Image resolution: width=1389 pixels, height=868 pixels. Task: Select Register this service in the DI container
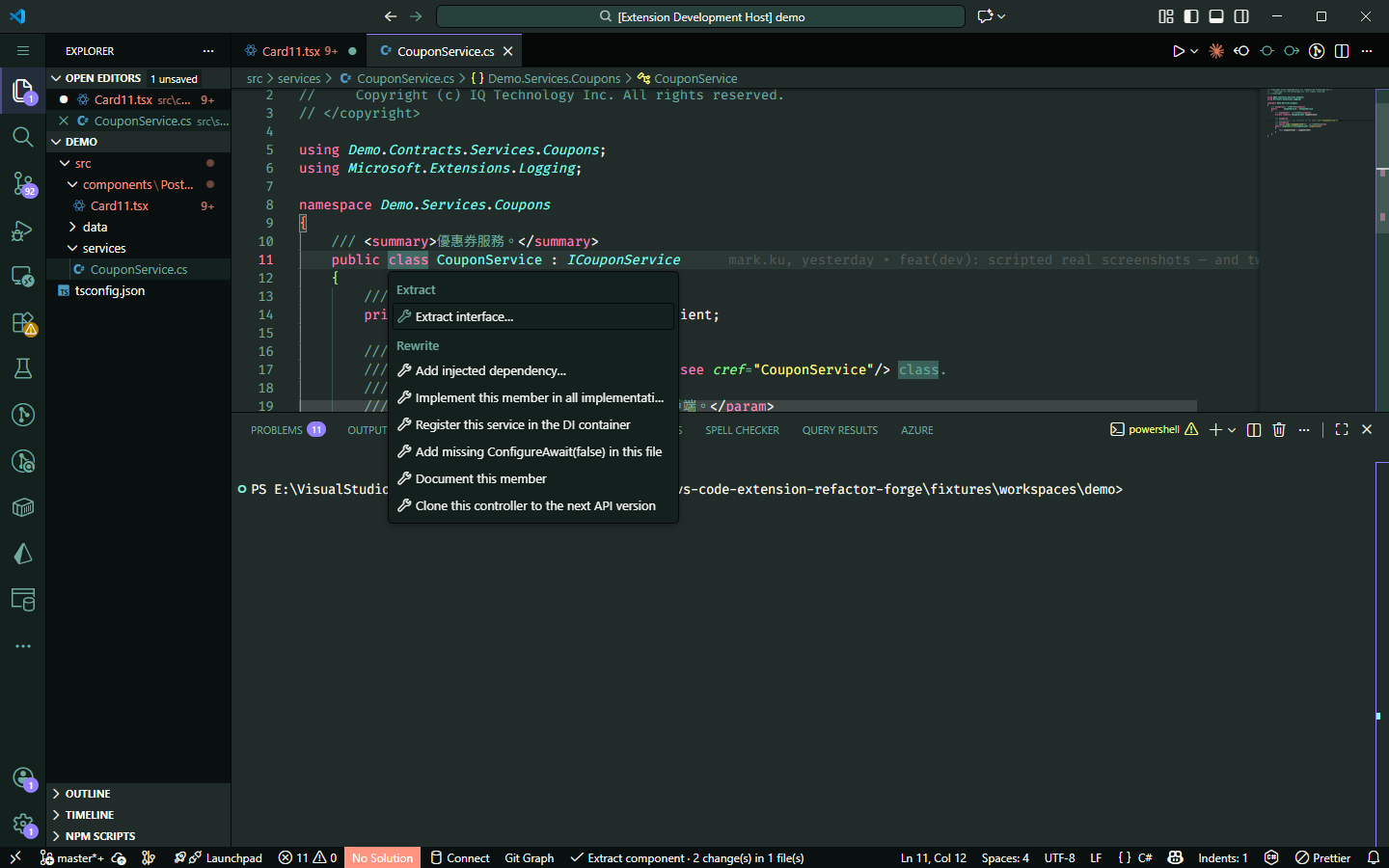[x=533, y=424]
